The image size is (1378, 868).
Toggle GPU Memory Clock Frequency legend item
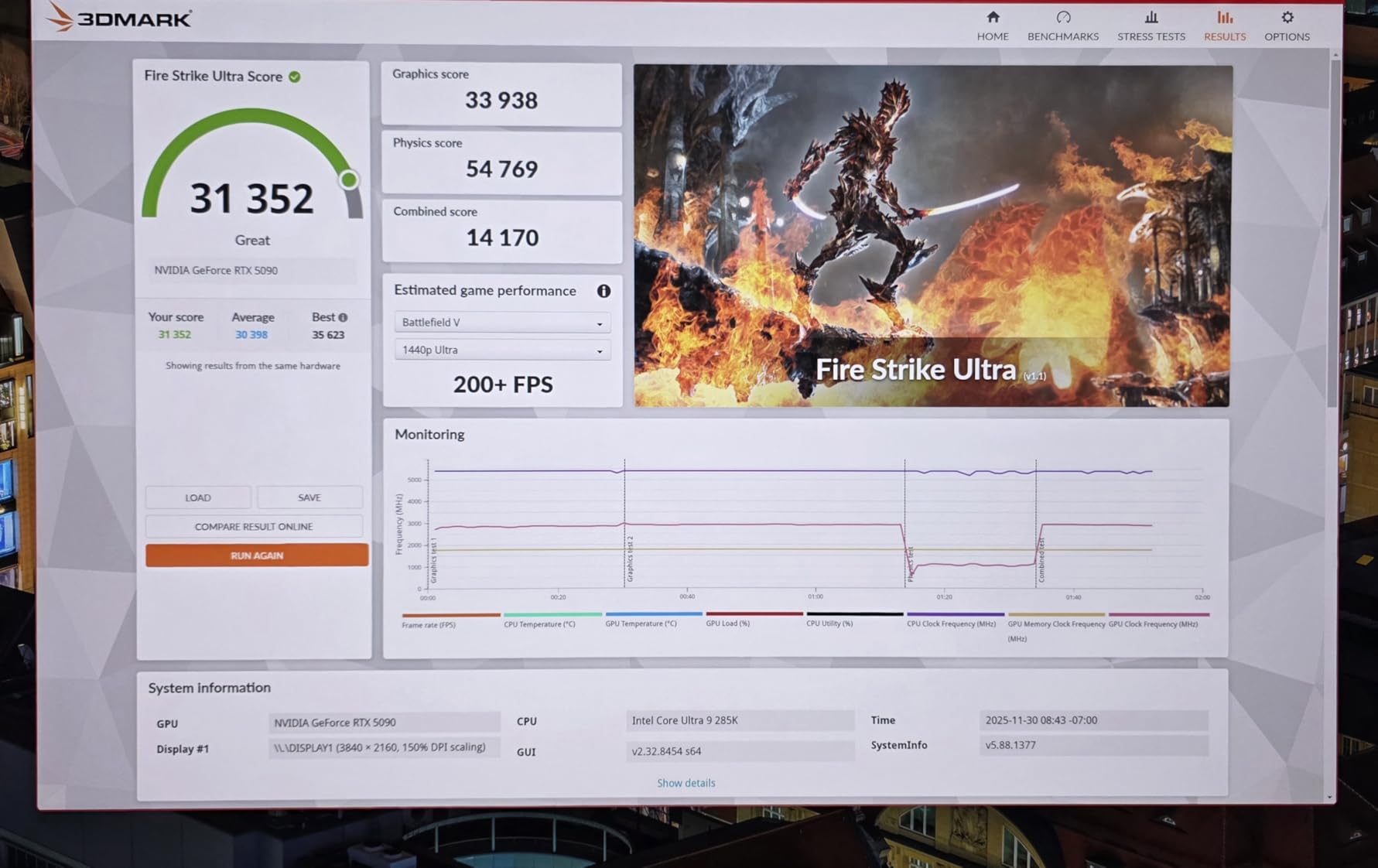coord(1056,627)
